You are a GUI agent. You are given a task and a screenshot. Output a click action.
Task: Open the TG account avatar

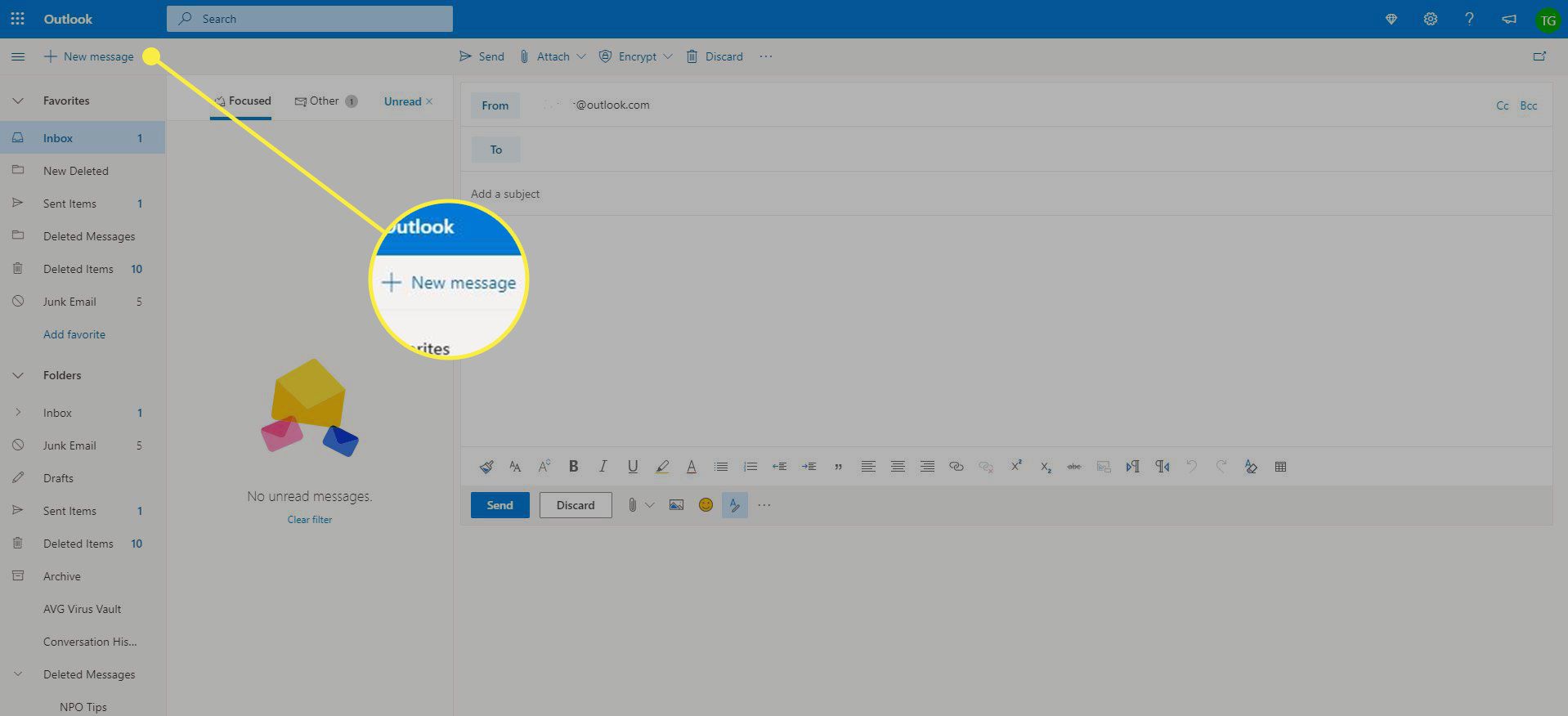tap(1548, 20)
